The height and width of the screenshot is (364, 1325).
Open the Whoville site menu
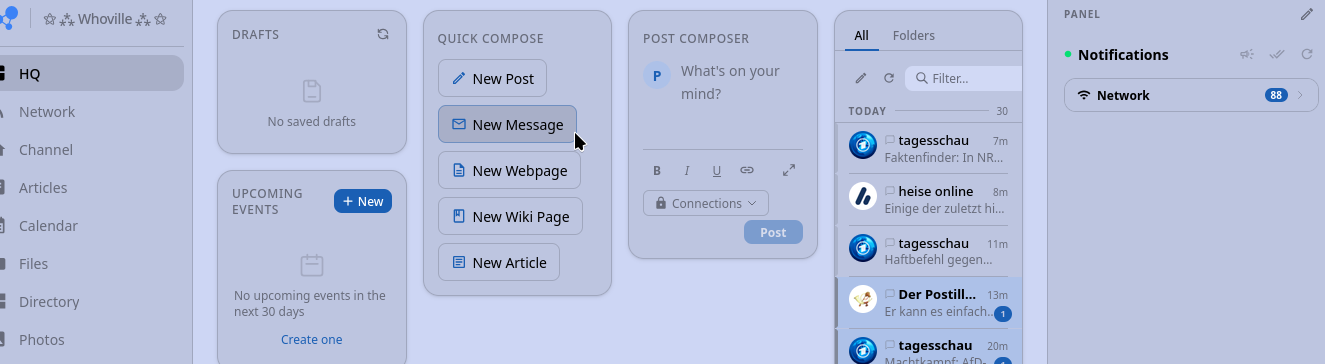[x=105, y=18]
